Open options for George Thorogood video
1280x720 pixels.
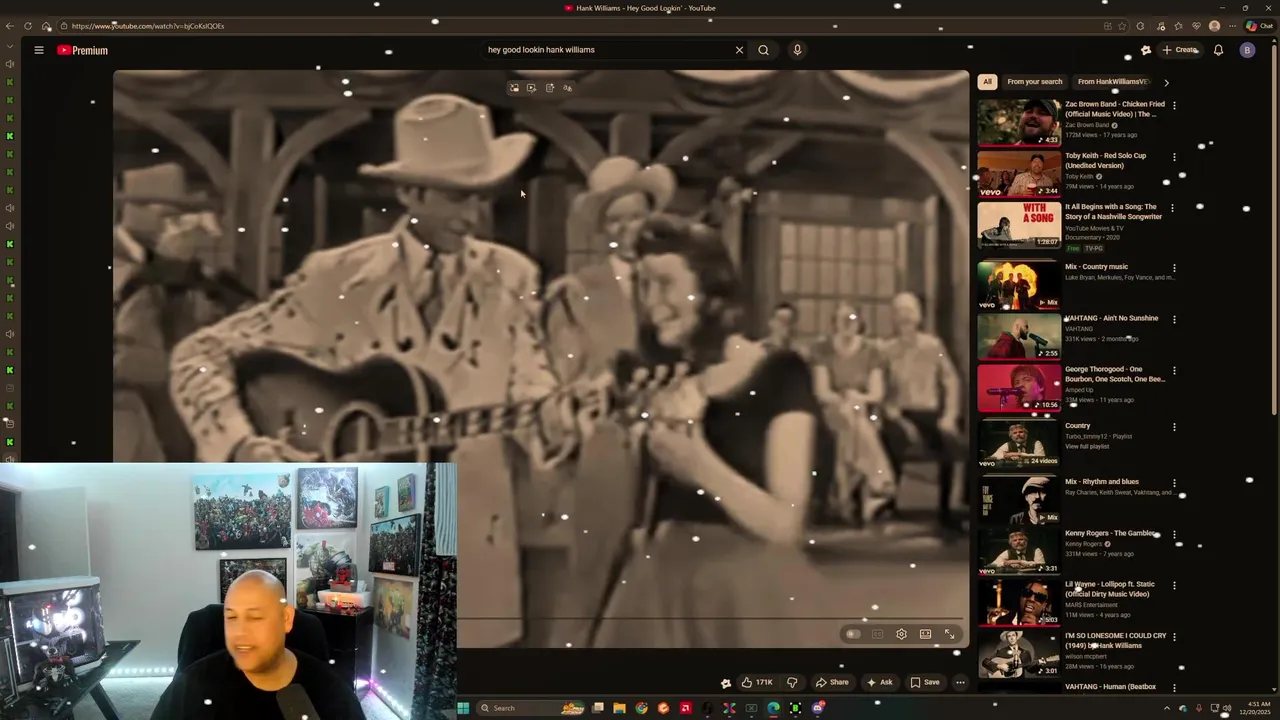coord(1174,370)
